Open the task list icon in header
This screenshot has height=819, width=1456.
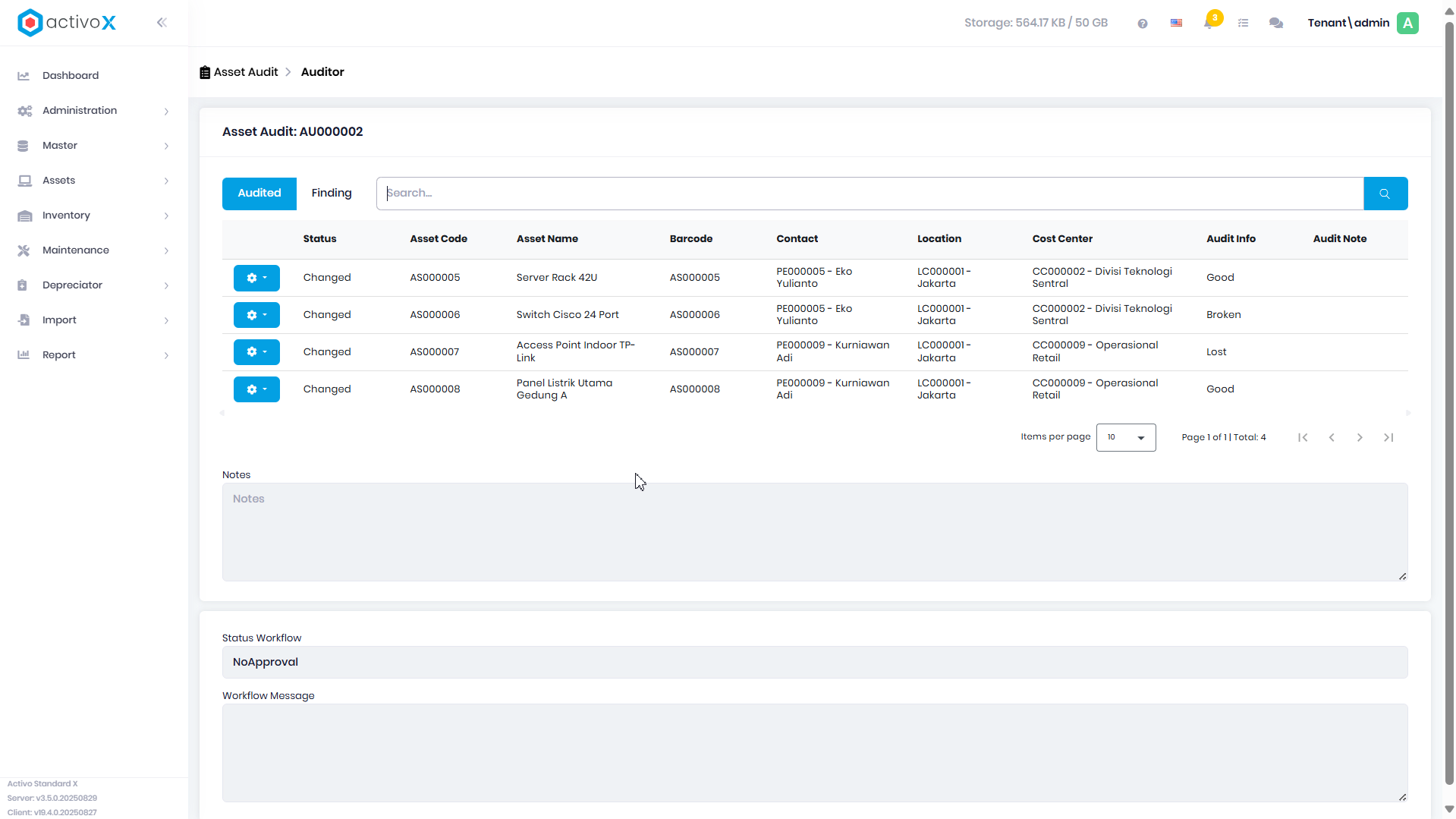(1243, 24)
